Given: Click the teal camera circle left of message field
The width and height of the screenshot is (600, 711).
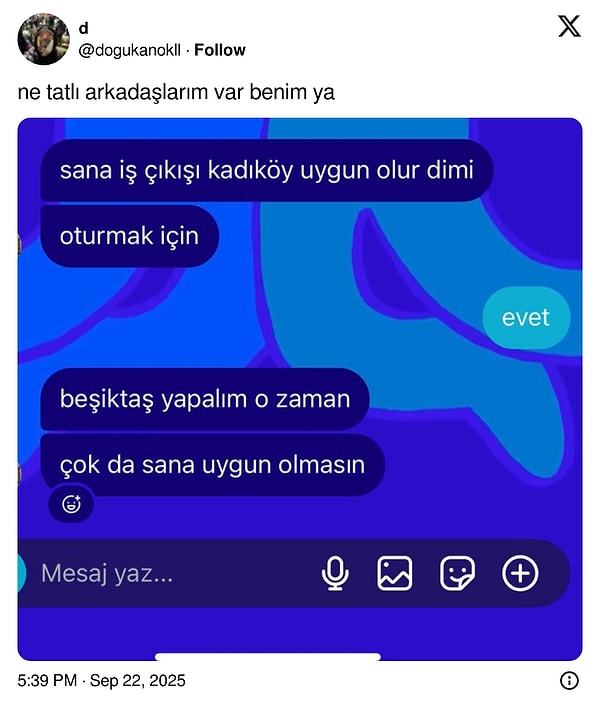Looking at the screenshot, I should [21, 573].
